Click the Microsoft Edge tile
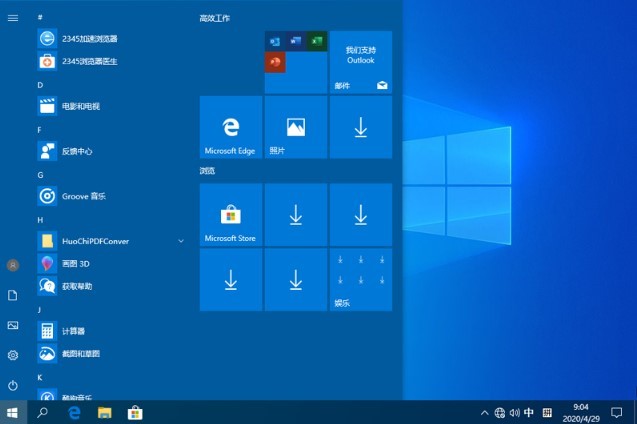Screen dimensions: 637x424 coord(231,127)
